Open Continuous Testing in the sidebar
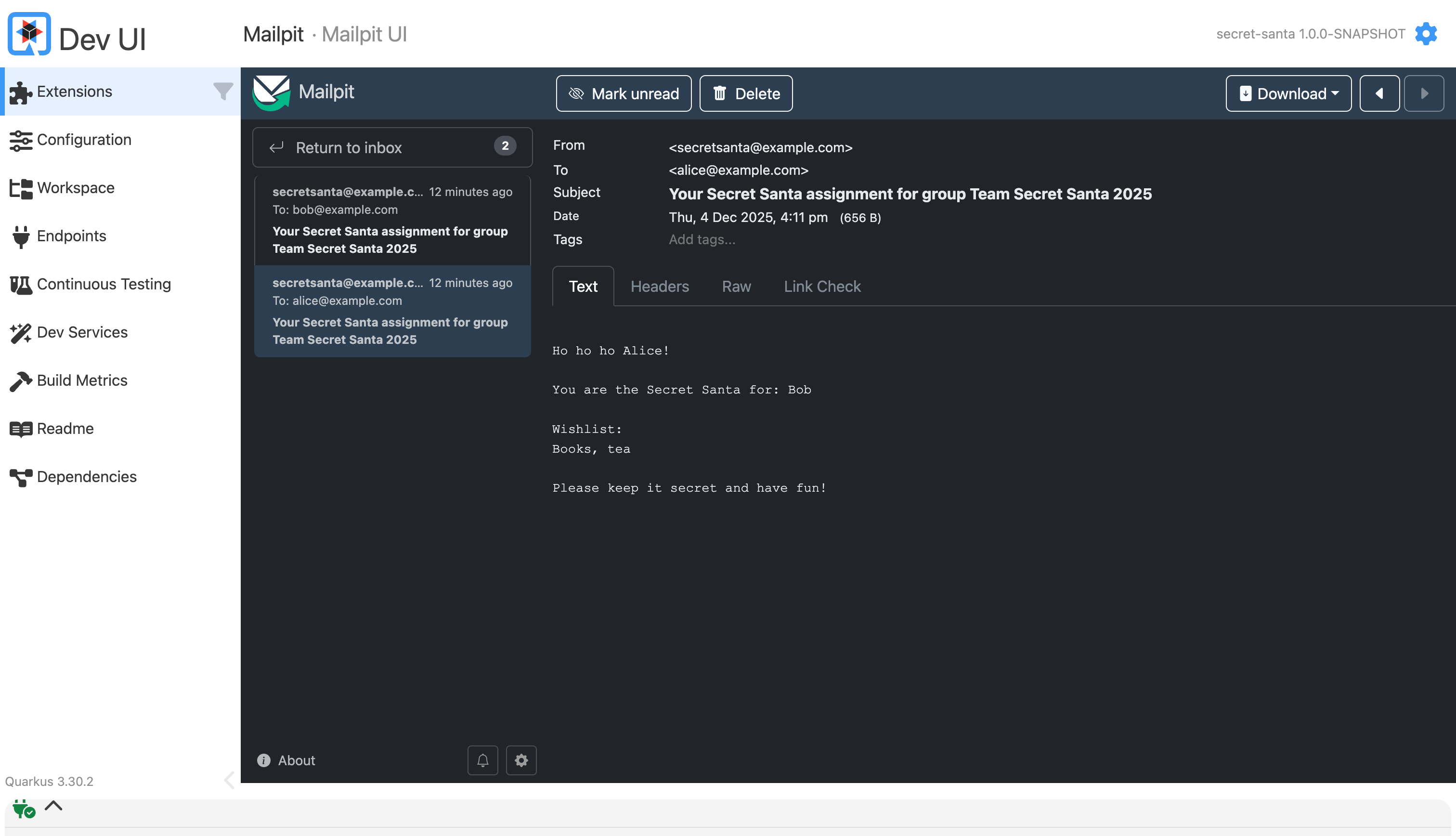Viewport: 1456px width, 836px height. 104,284
